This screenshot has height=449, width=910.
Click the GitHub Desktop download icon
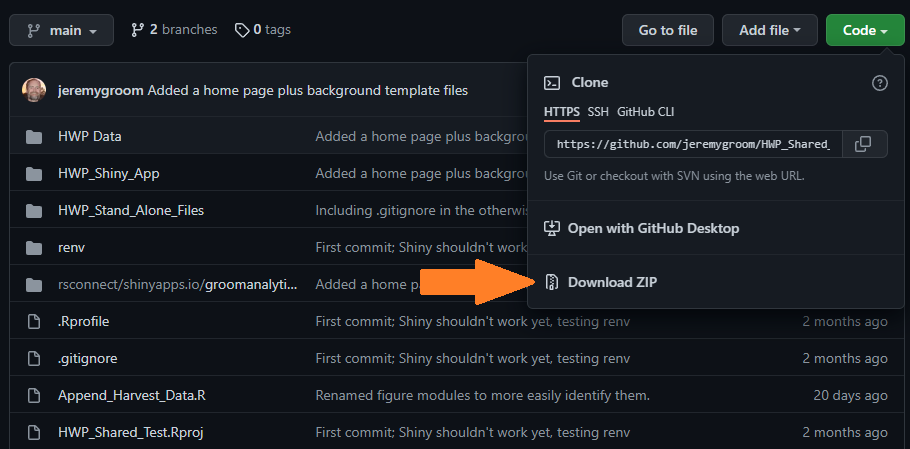click(551, 228)
